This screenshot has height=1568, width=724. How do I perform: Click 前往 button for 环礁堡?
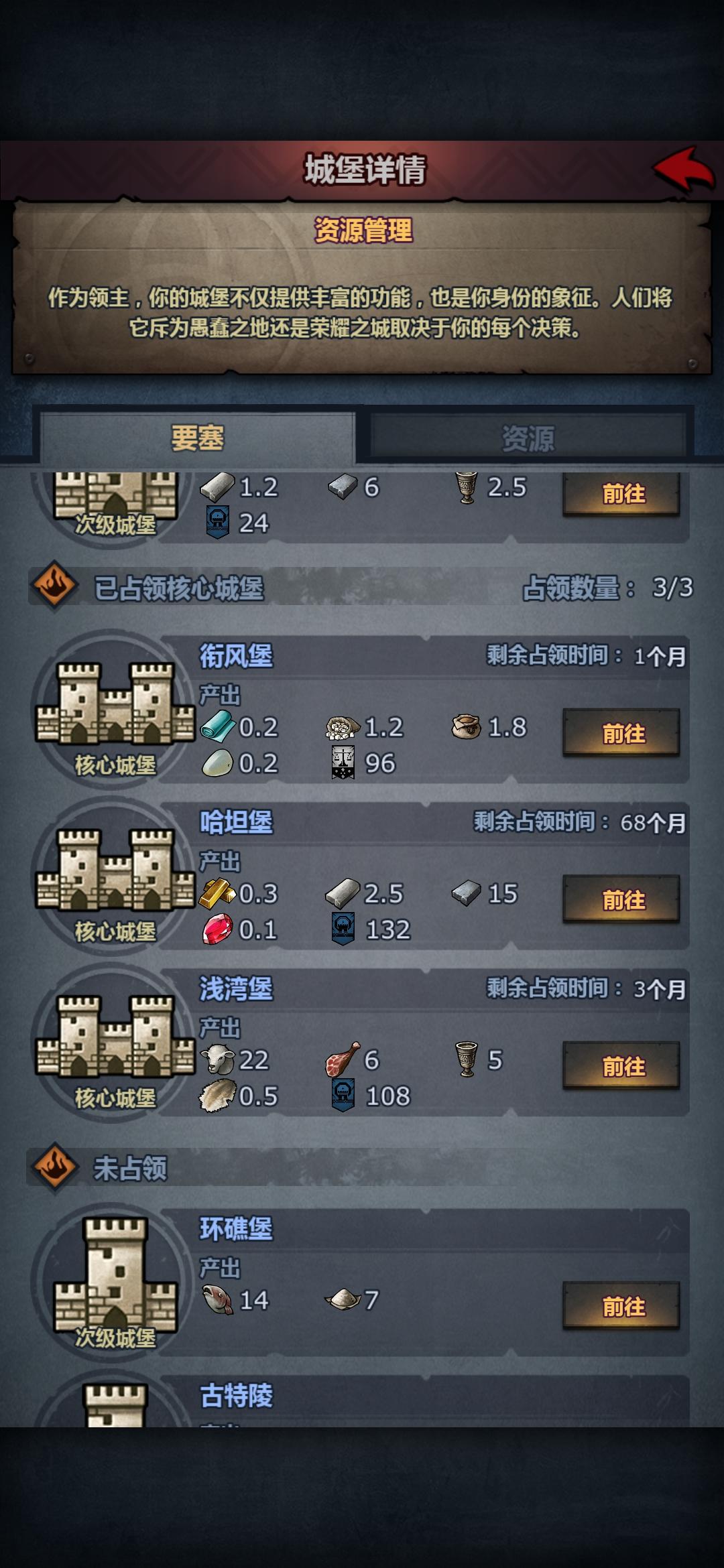pos(621,1305)
